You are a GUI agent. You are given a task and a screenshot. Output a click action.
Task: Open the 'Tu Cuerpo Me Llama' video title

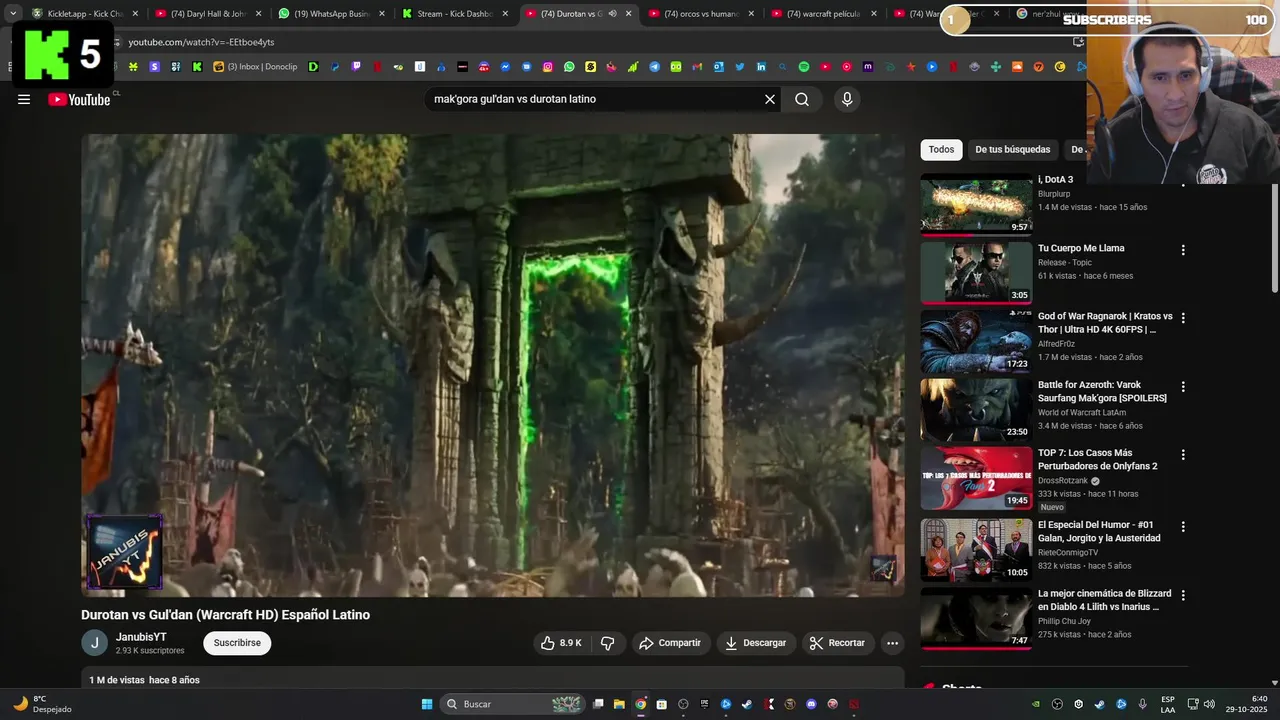coord(1081,248)
